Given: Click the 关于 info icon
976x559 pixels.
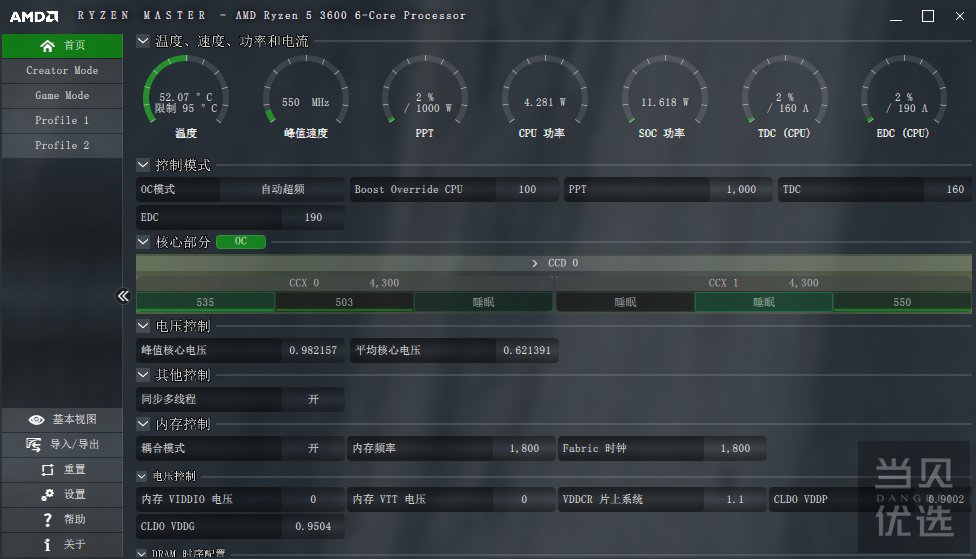Looking at the screenshot, I should pyautogui.click(x=47, y=545).
